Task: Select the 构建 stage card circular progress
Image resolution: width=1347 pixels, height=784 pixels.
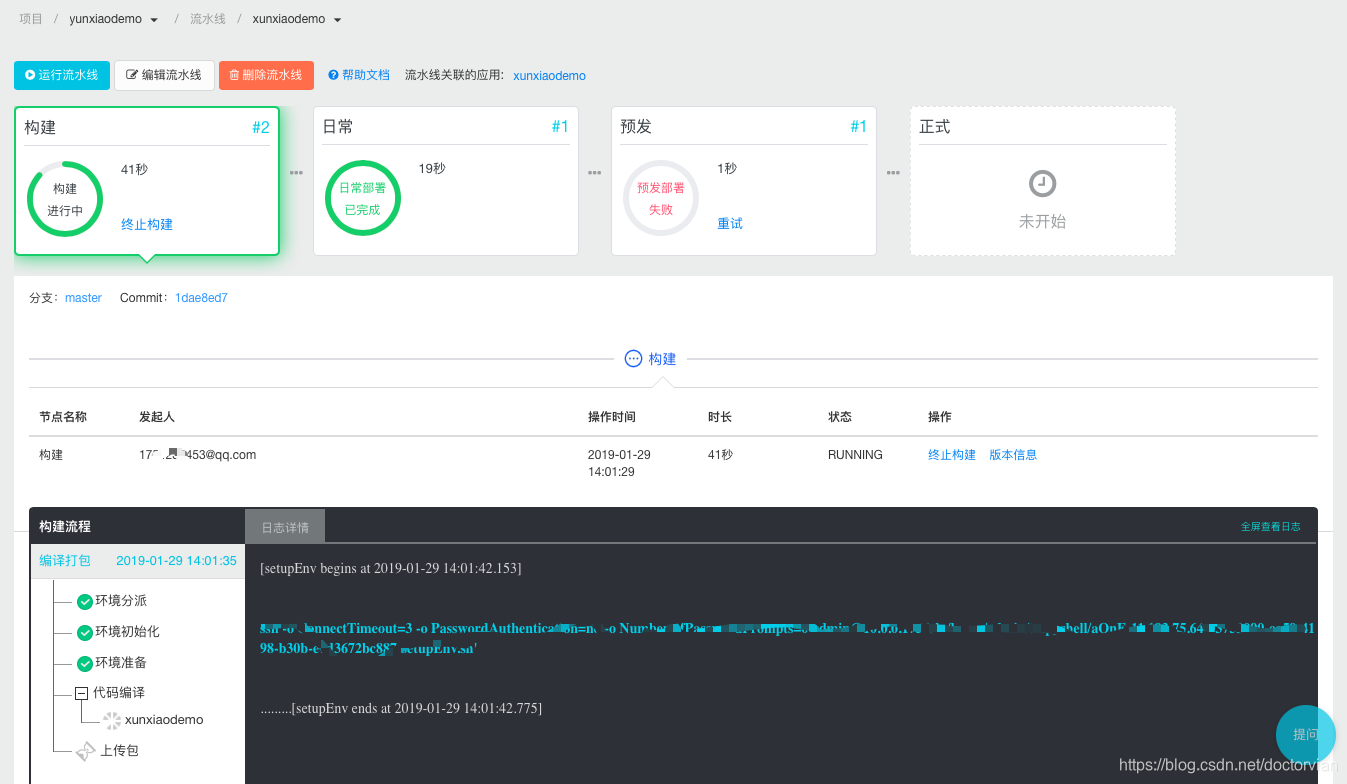Action: (65, 198)
